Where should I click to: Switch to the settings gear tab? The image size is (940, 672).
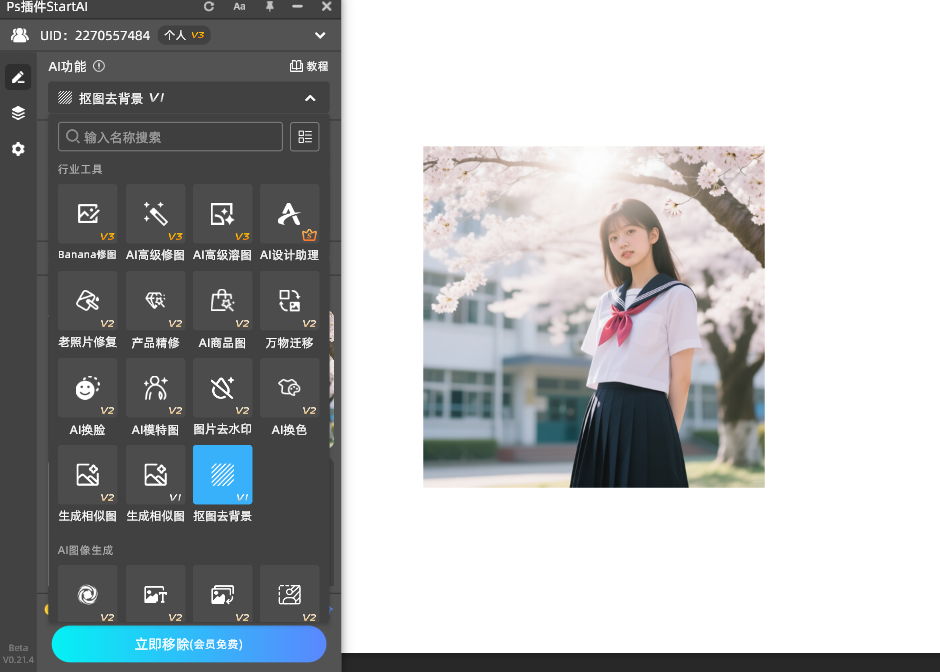(18, 149)
